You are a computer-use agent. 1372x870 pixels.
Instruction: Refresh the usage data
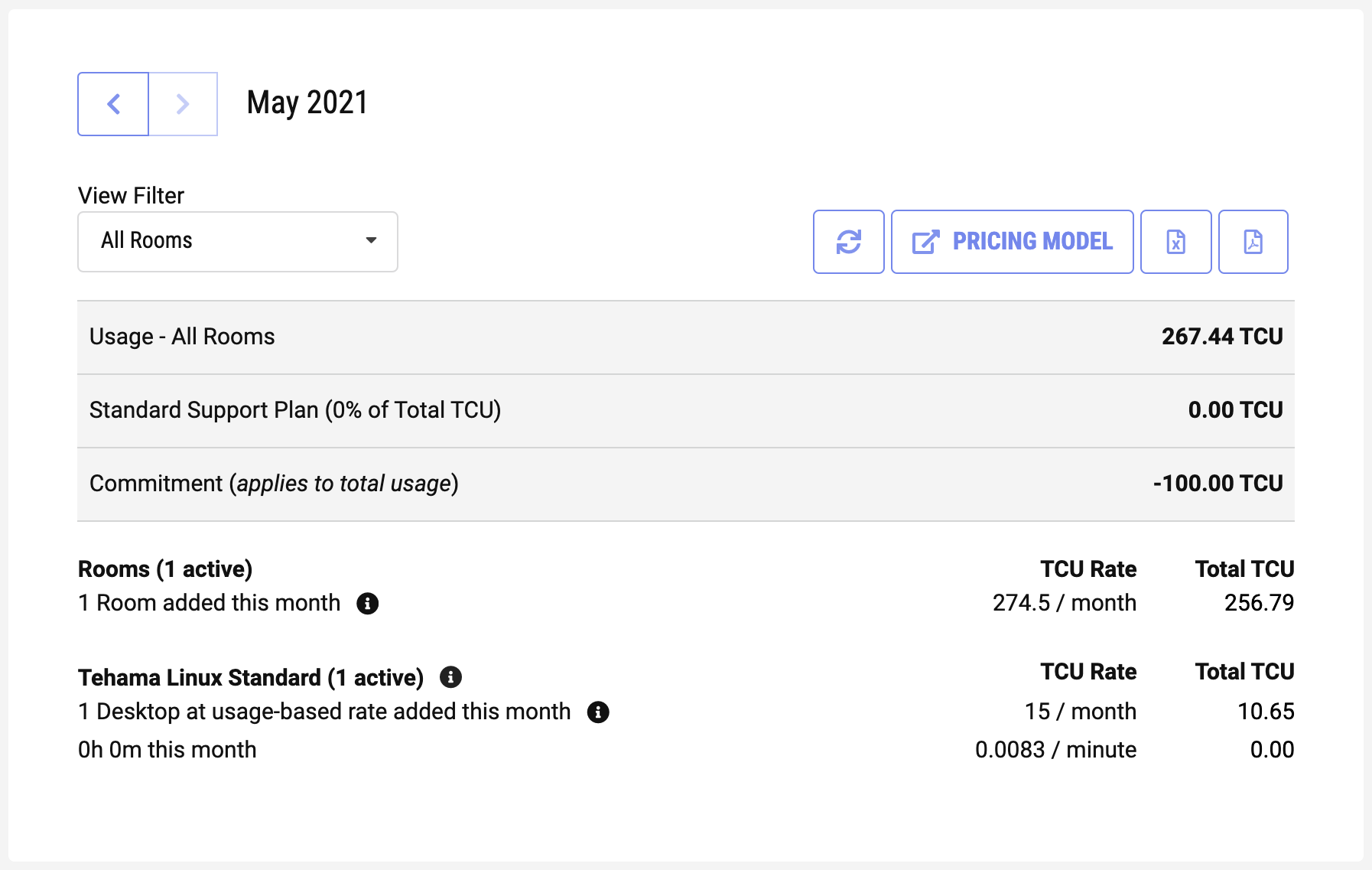pyautogui.click(x=849, y=241)
